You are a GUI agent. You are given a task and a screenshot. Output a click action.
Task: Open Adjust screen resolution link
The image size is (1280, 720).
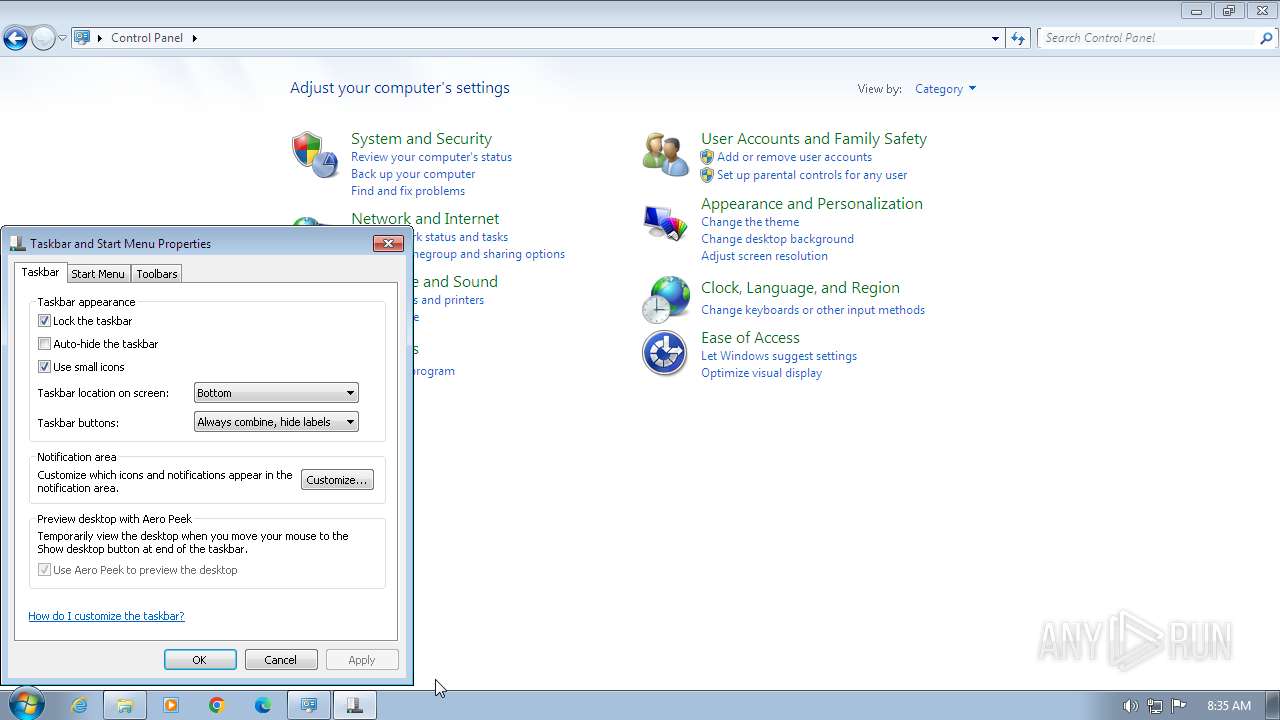coord(764,256)
